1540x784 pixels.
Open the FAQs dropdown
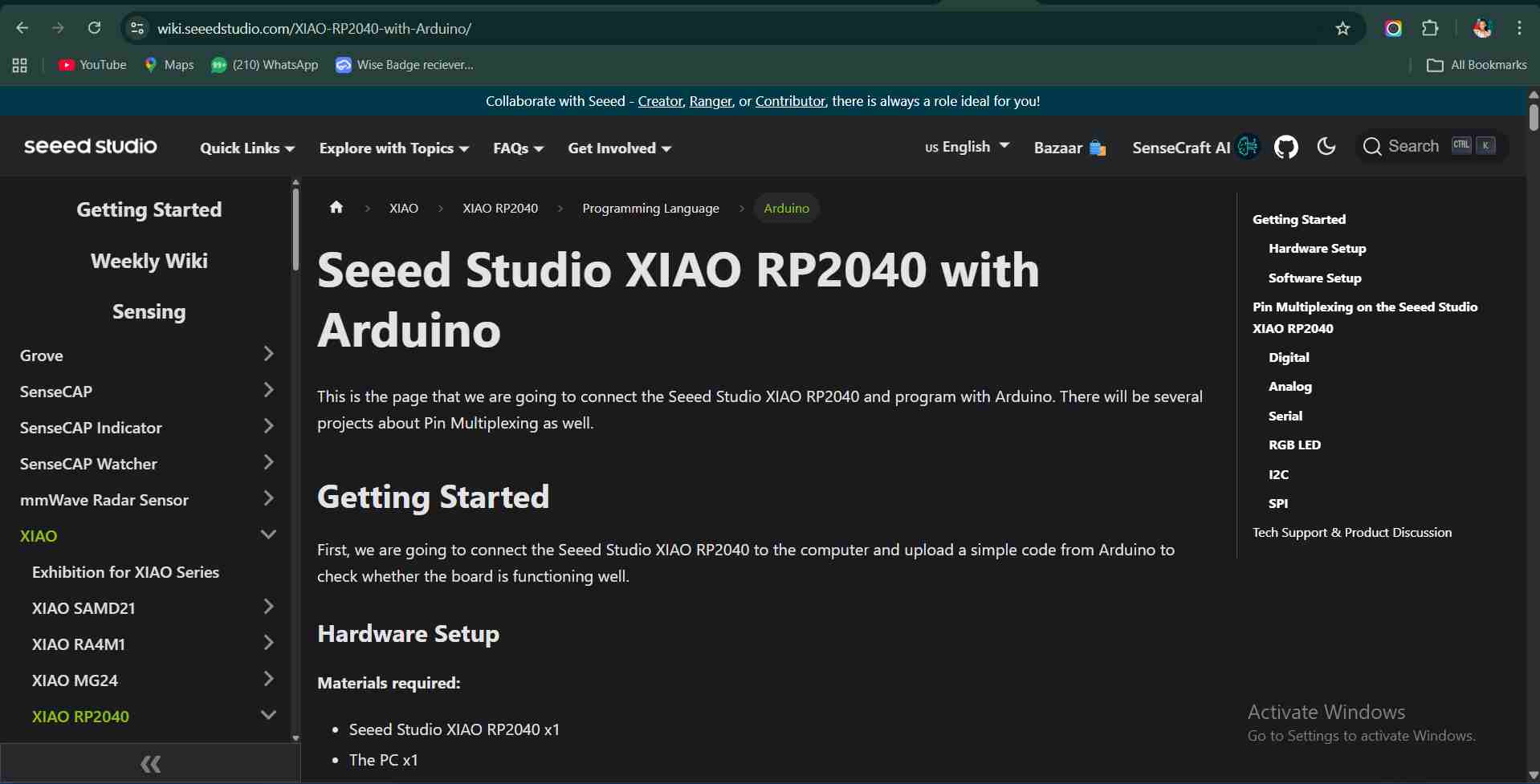pos(518,148)
